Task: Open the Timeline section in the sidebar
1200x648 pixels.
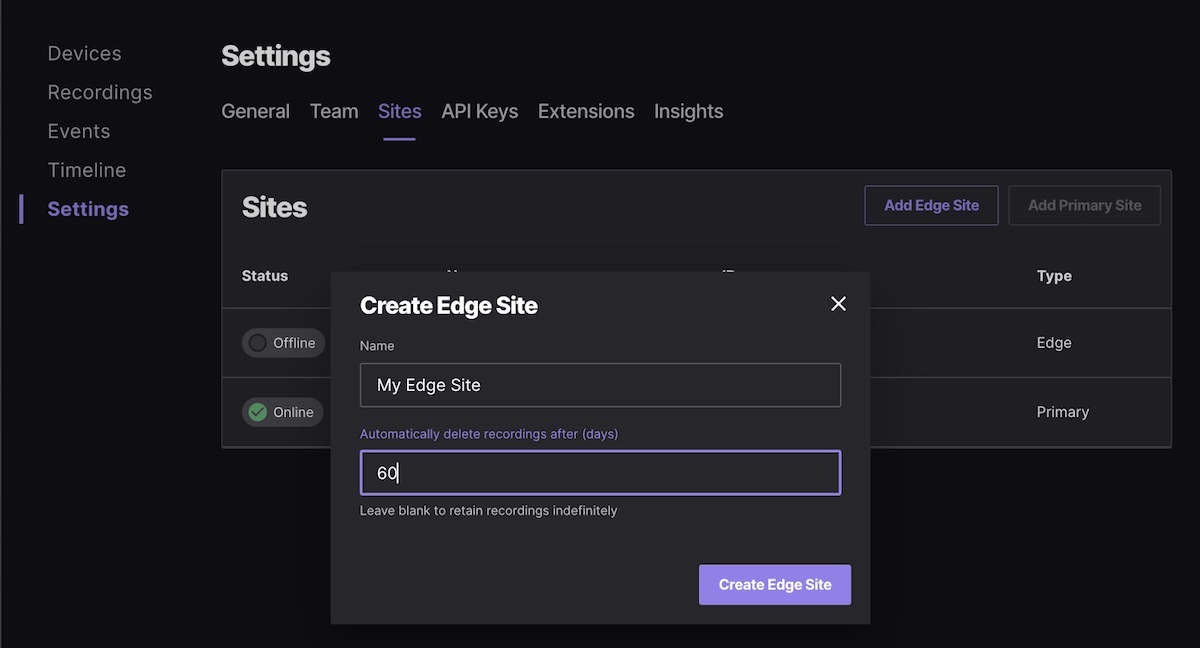Action: (x=87, y=169)
